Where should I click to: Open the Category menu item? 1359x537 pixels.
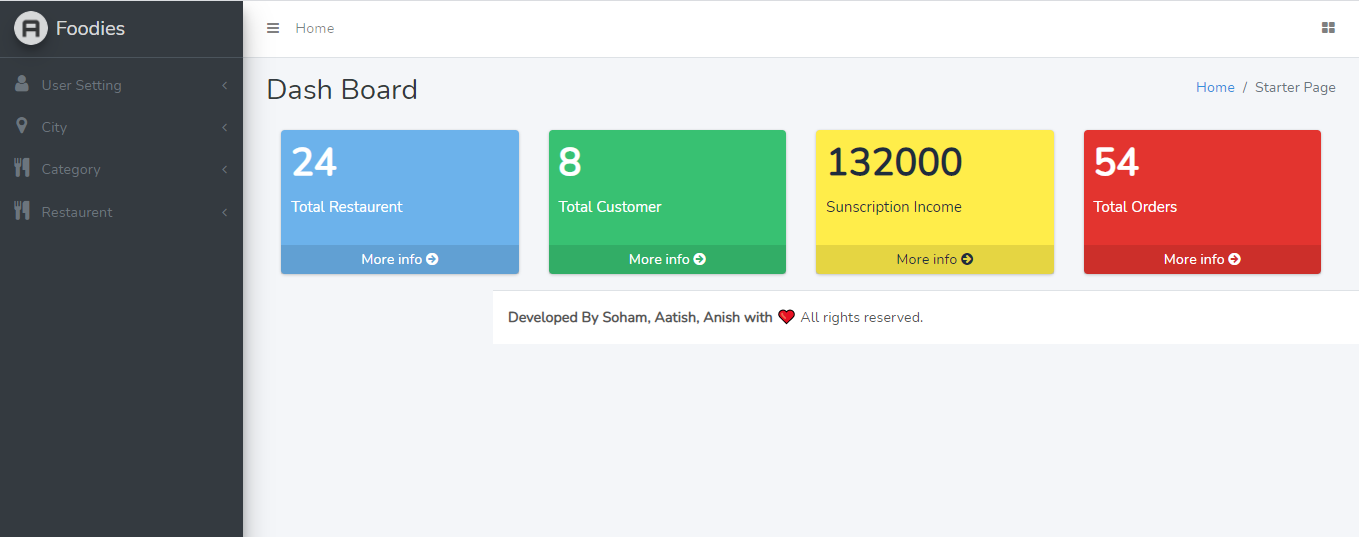pyautogui.click(x=121, y=169)
